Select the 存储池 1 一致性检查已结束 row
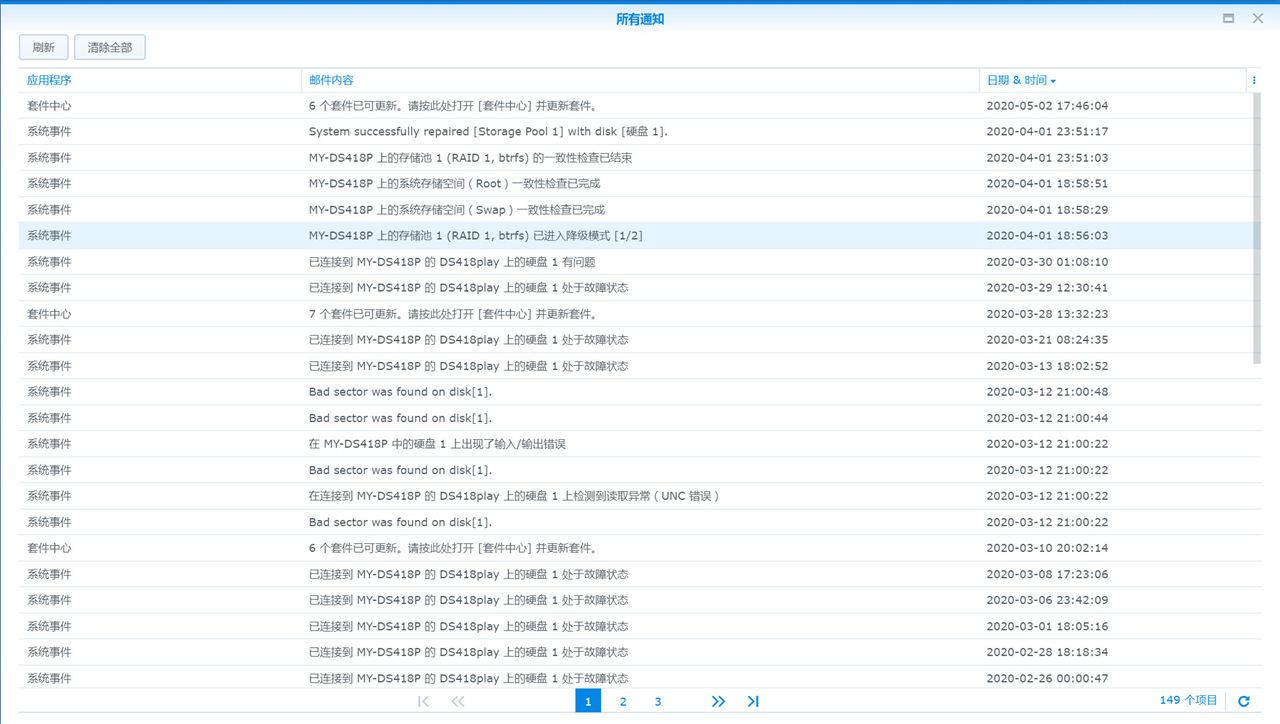Screen dimensions: 1280x724 pos(635,157)
